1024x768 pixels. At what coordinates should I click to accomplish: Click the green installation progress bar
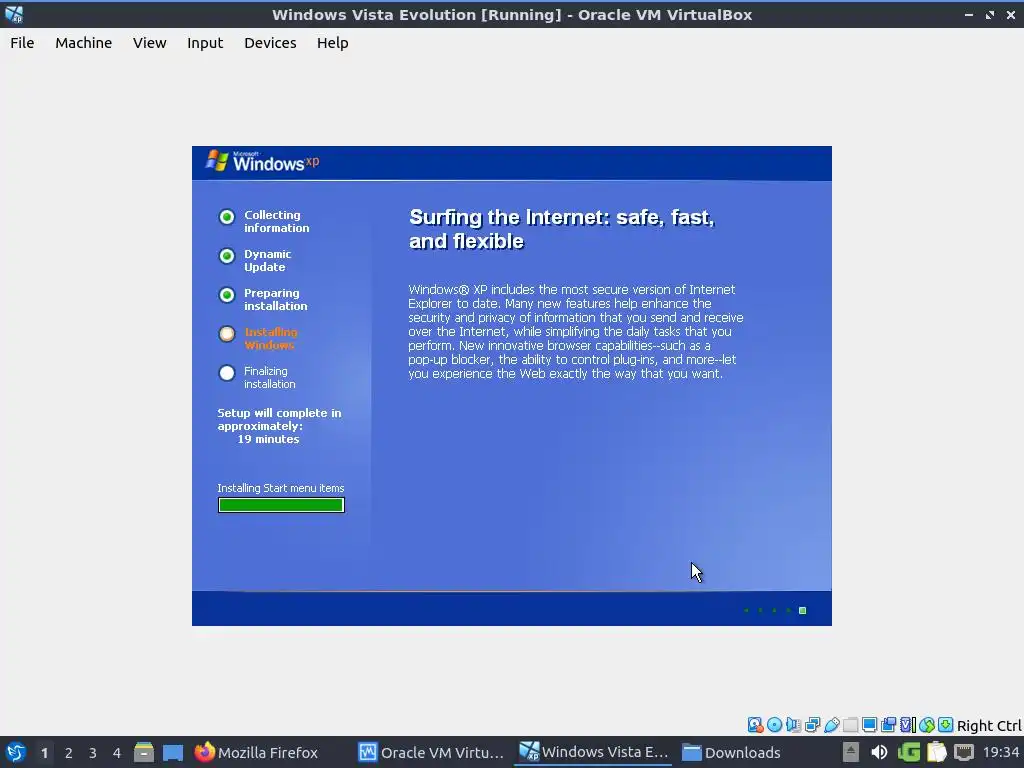tap(281, 505)
